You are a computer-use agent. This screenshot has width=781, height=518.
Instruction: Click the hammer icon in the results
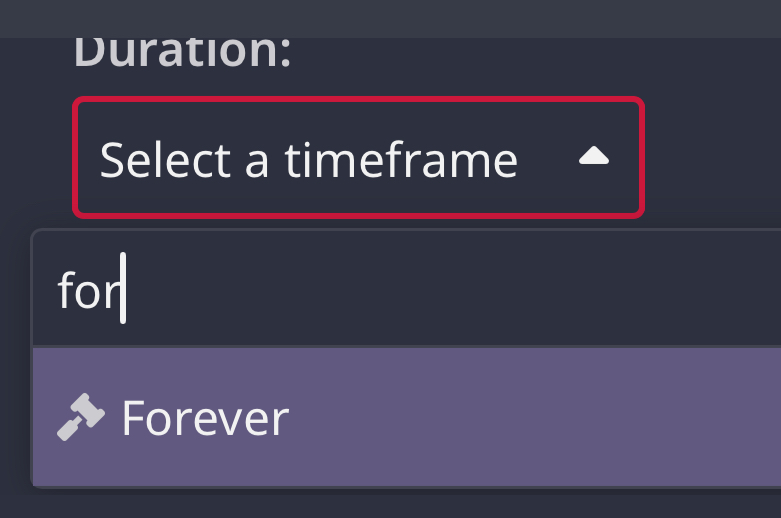[80, 418]
